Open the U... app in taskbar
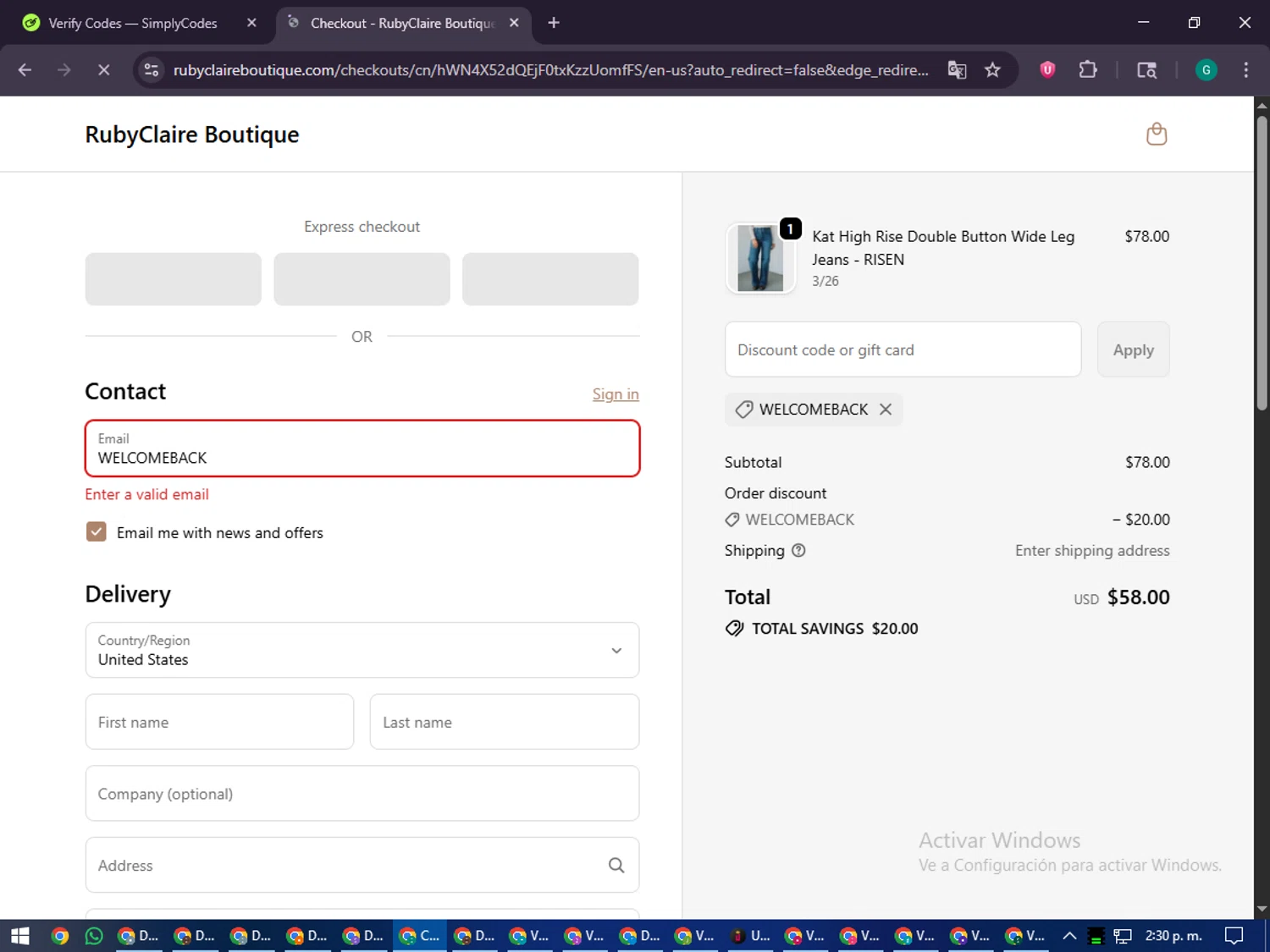The image size is (1270, 952). tap(750, 936)
